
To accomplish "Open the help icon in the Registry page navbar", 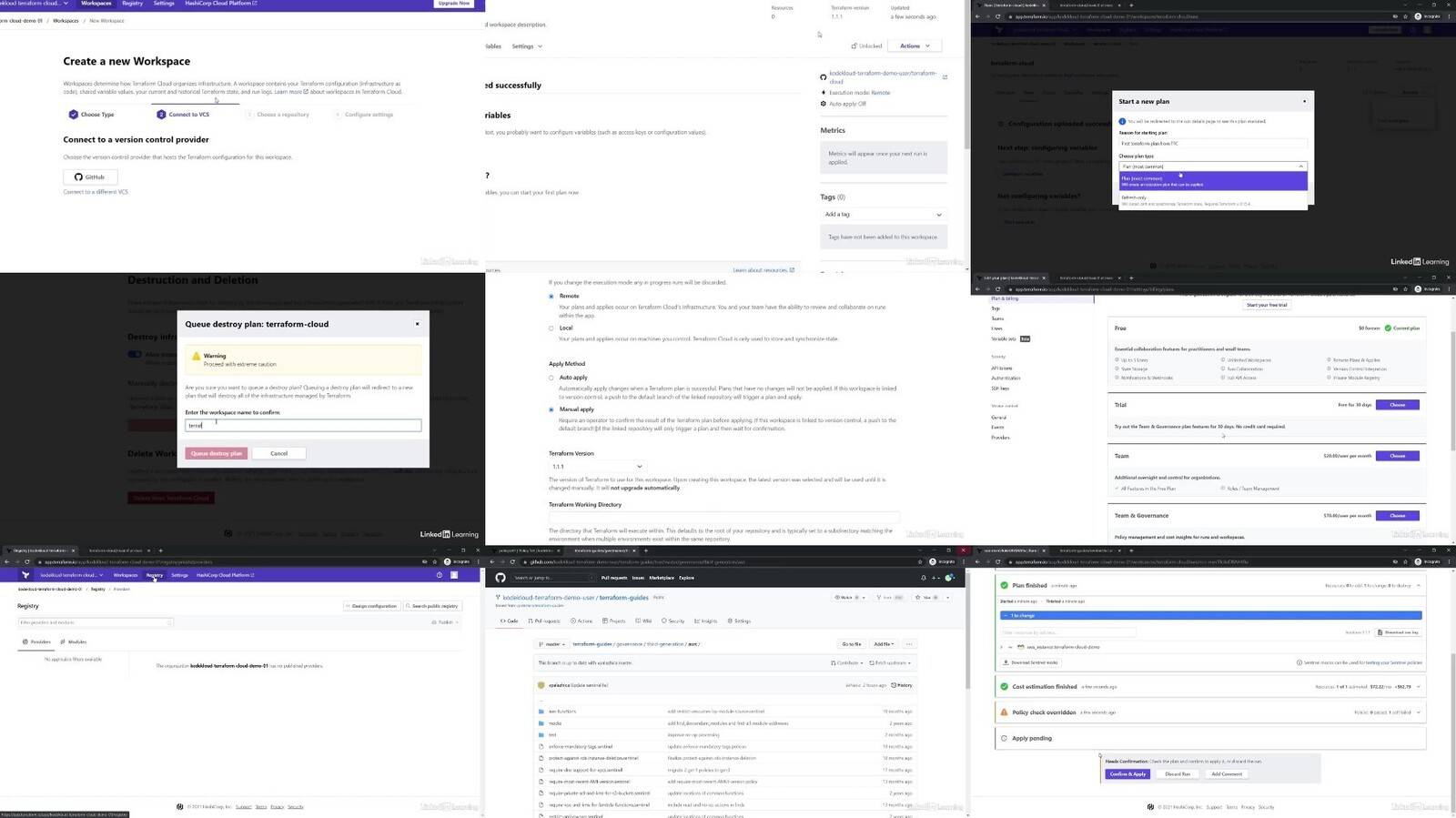I will pyautogui.click(x=440, y=575).
